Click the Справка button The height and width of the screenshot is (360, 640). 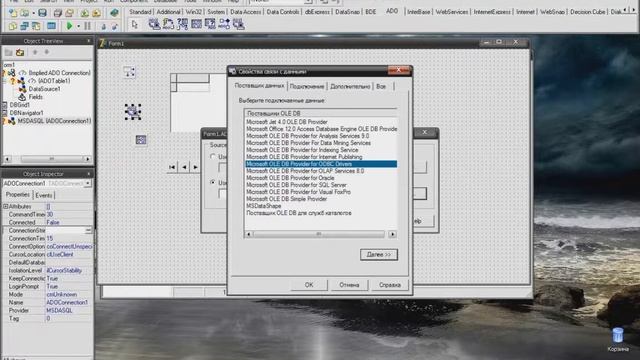390,285
